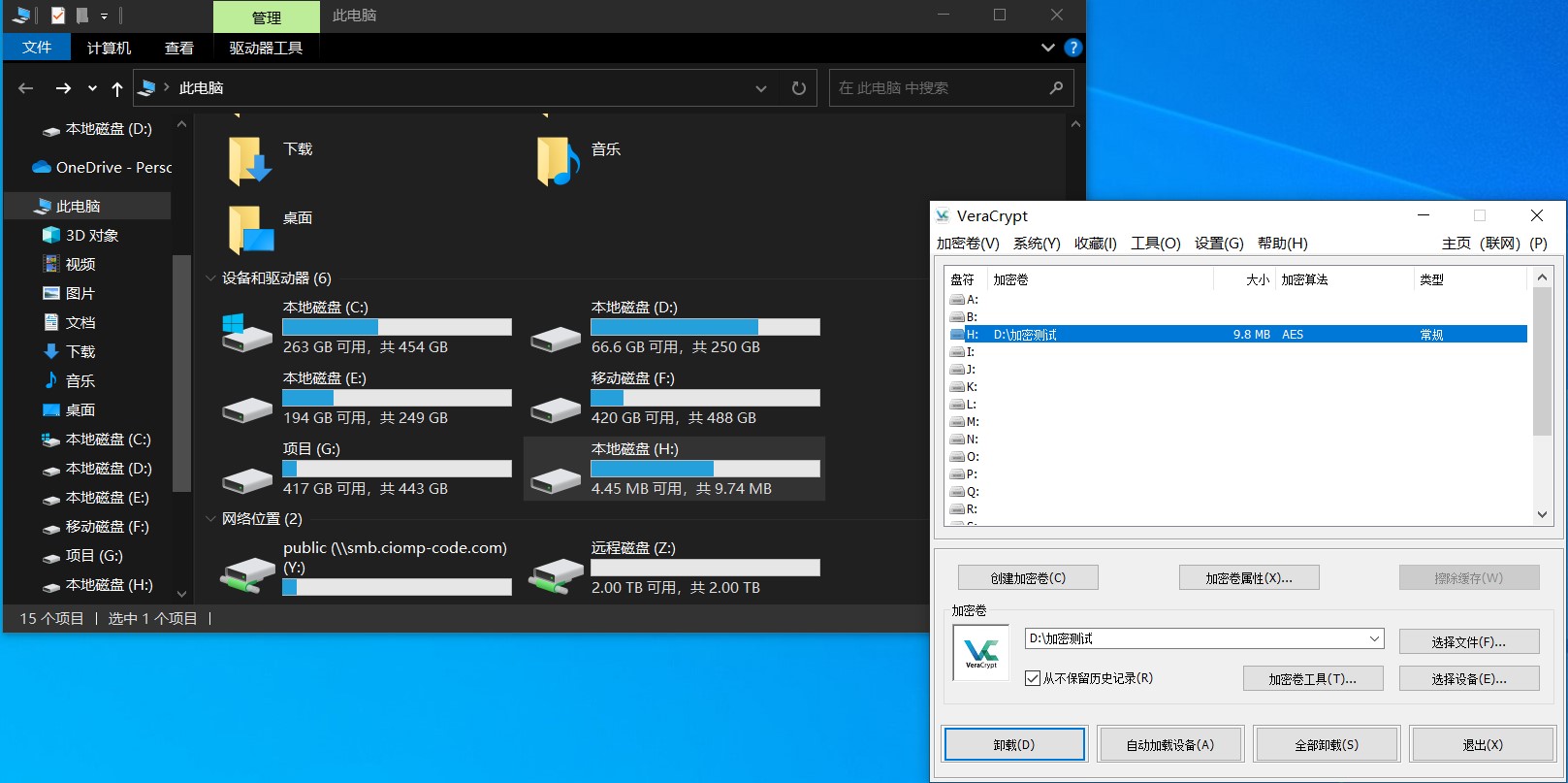The width and height of the screenshot is (1568, 783).
Task: Select 移动磁盘 (F:) in Explorer sidebar
Action: (x=96, y=527)
